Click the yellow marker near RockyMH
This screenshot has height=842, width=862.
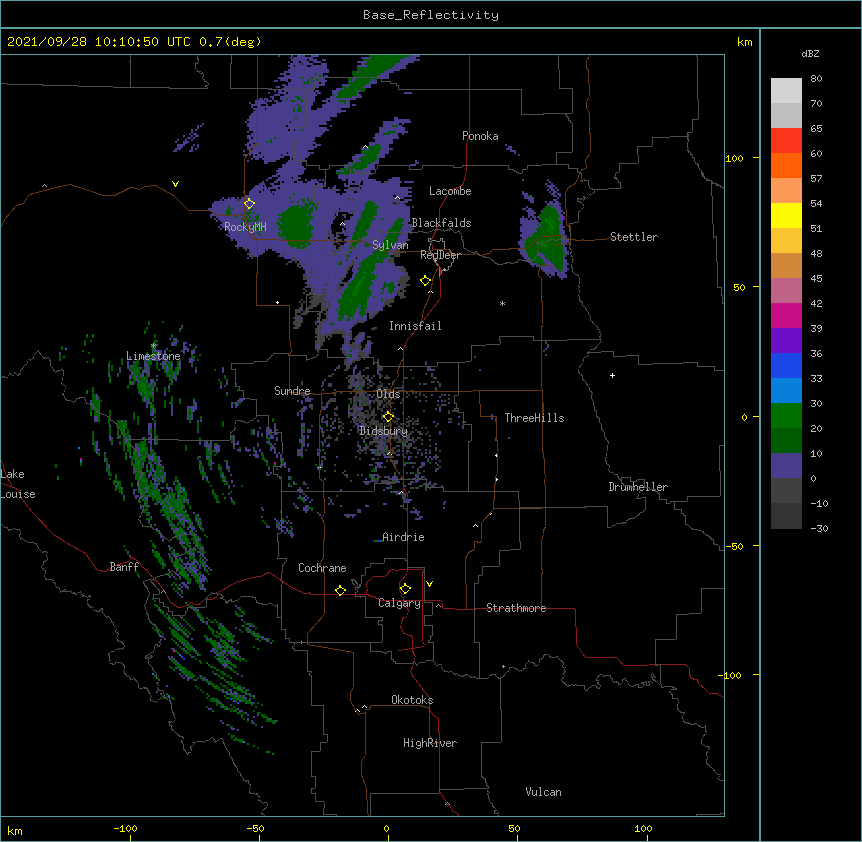tap(250, 204)
